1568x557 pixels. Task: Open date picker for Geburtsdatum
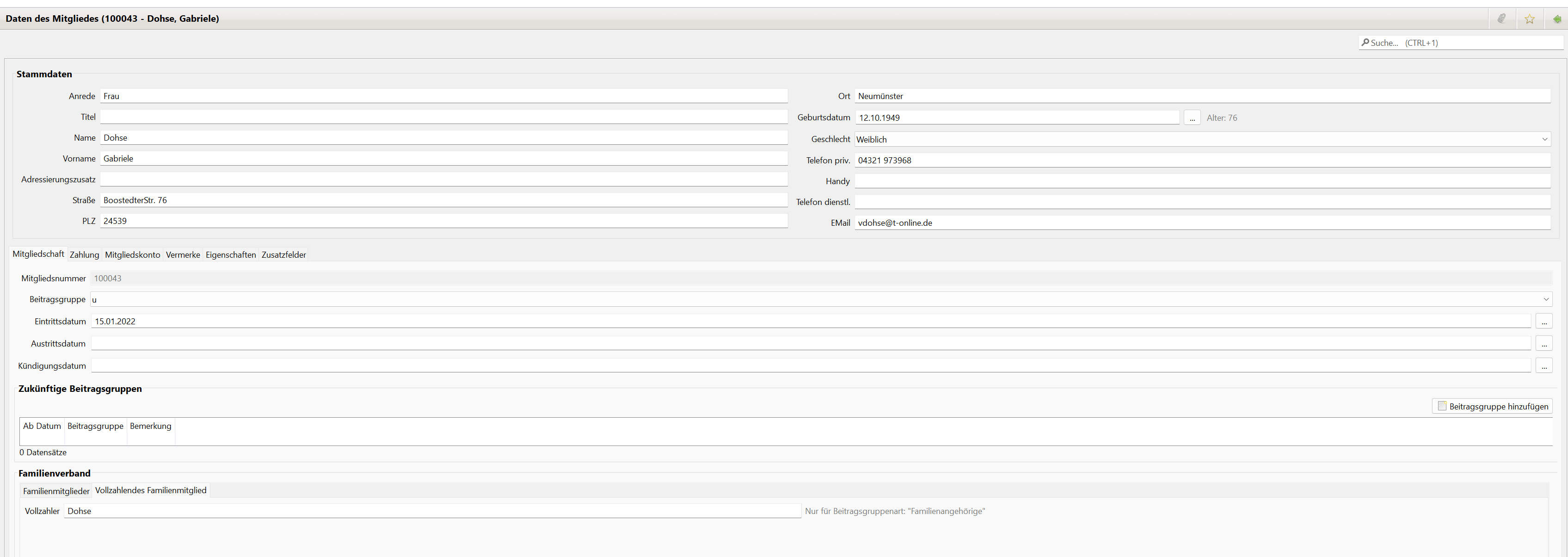point(1192,118)
